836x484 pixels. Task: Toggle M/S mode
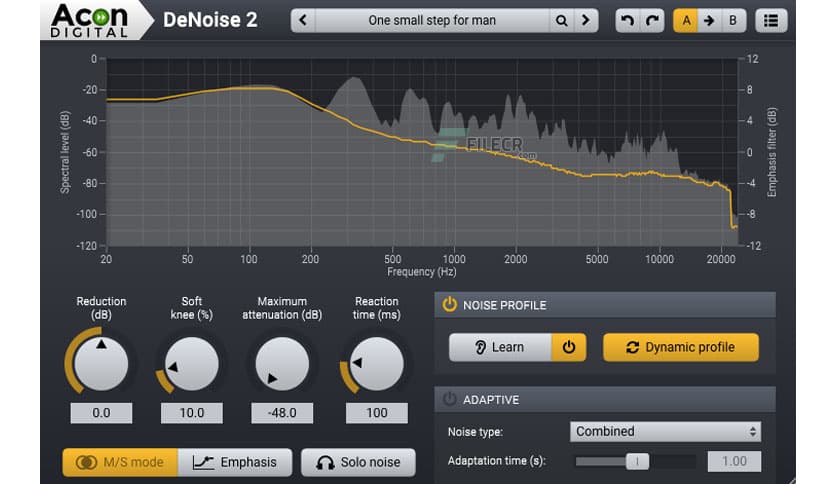120,462
